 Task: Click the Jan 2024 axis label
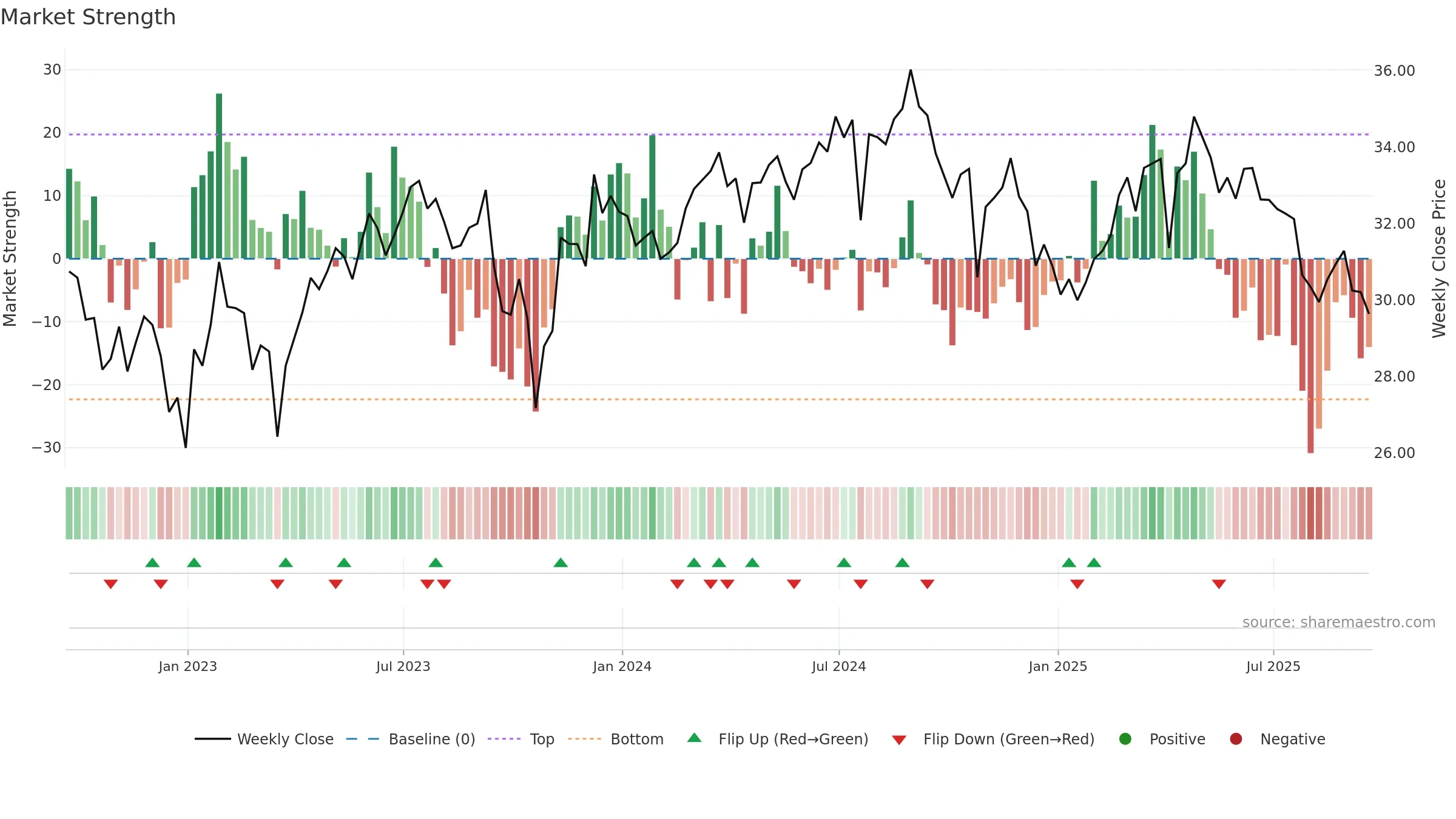(622, 666)
